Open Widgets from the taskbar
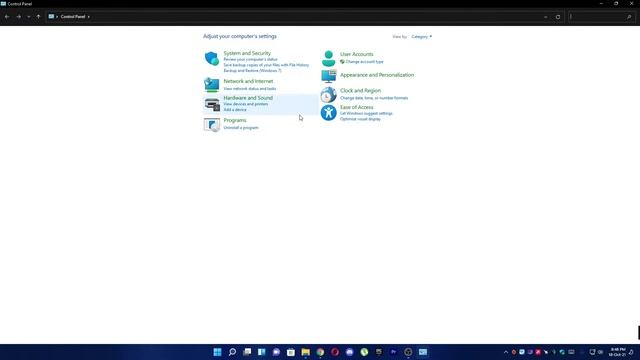The width and height of the screenshot is (640, 360). point(262,352)
